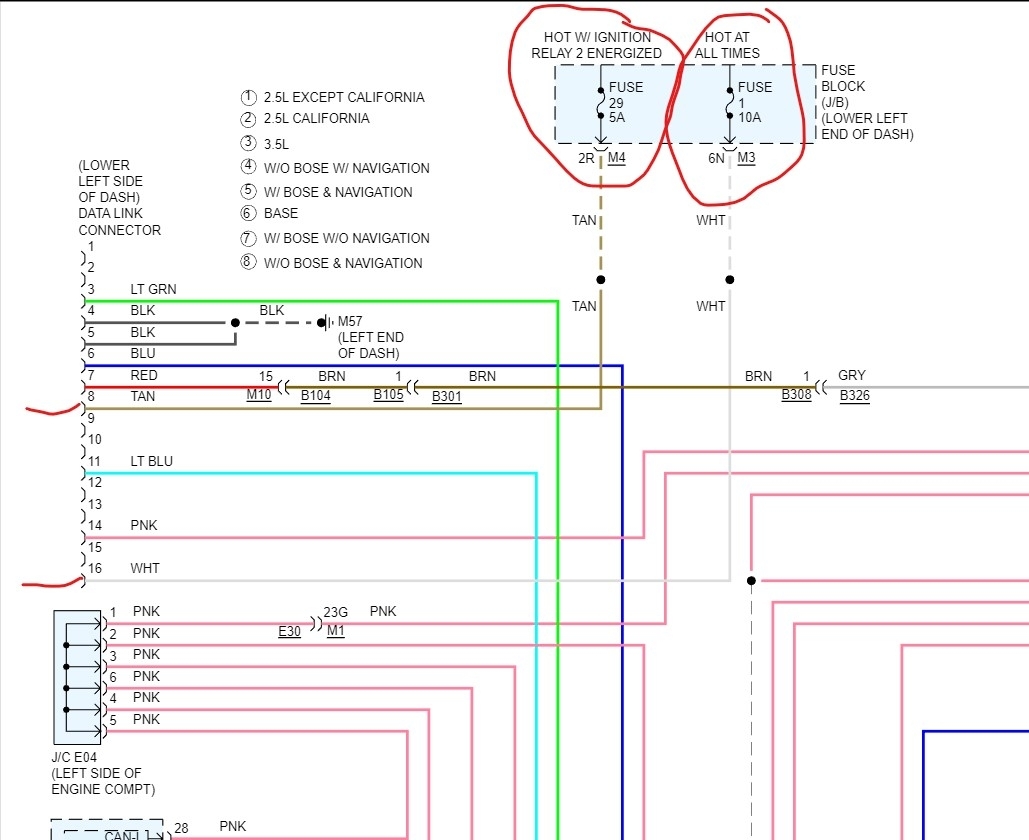Select legend entry "W/ BOSE & NAVIGATION"
The image size is (1029, 840).
point(326,192)
